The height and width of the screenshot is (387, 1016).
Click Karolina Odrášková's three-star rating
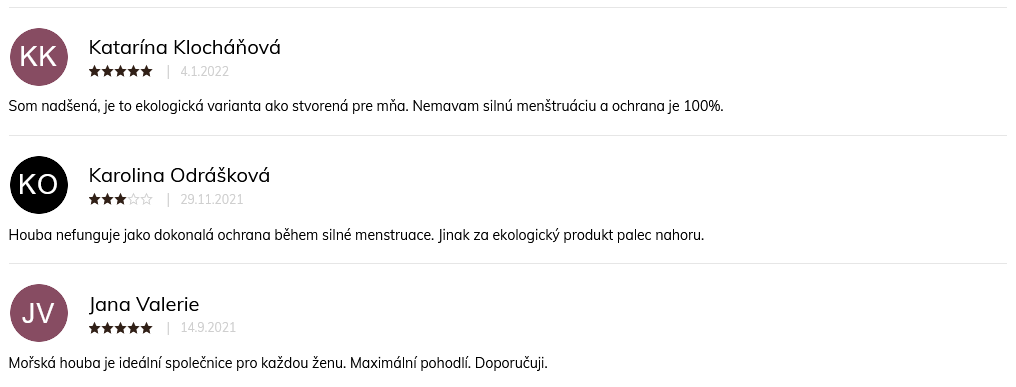pos(121,200)
